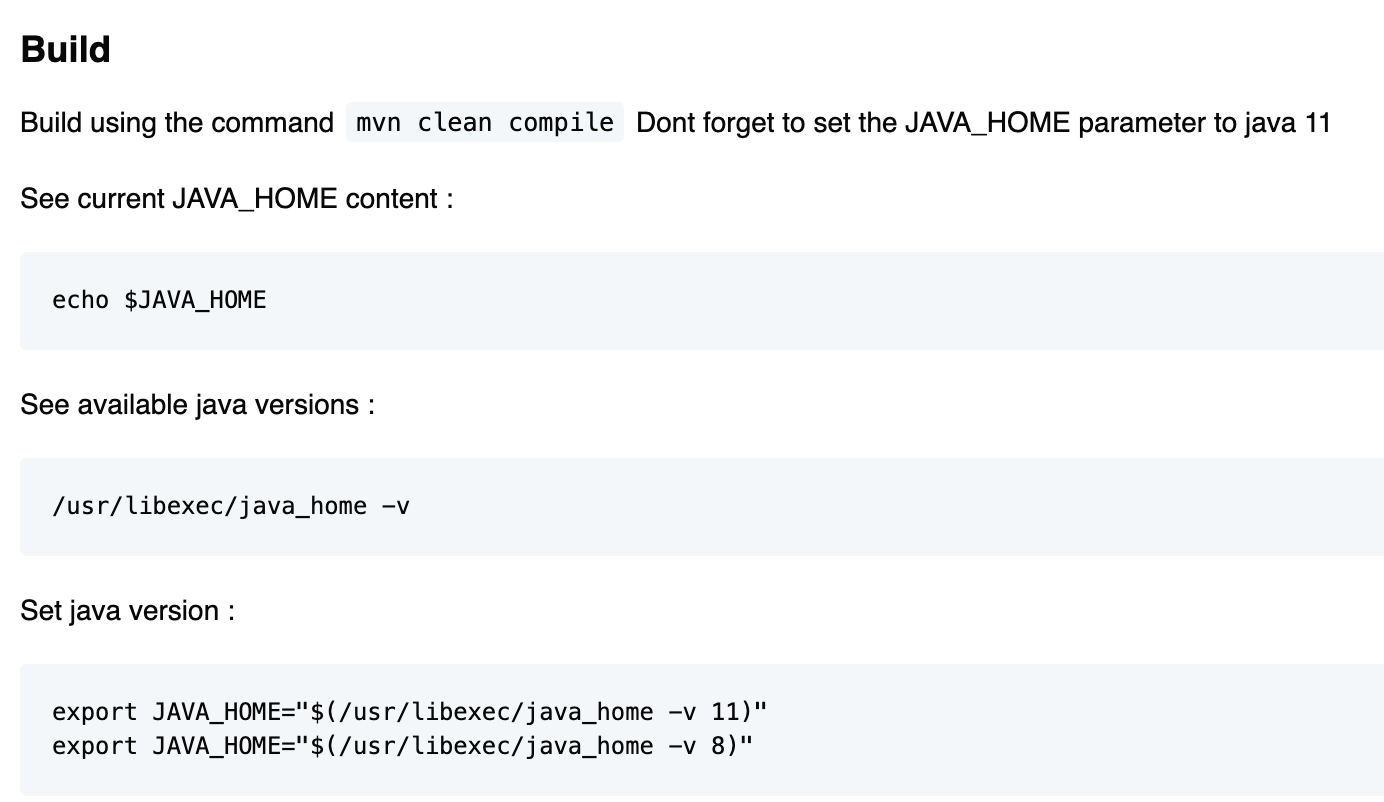Click the Build heading

[65, 50]
